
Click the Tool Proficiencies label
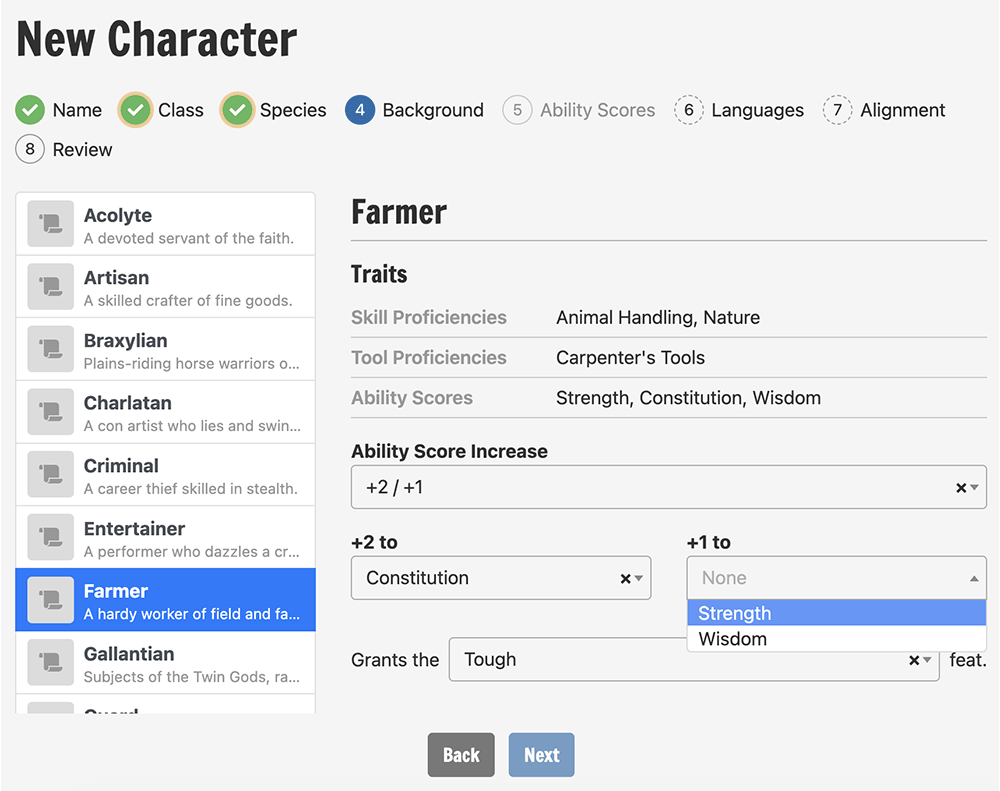(x=429, y=357)
